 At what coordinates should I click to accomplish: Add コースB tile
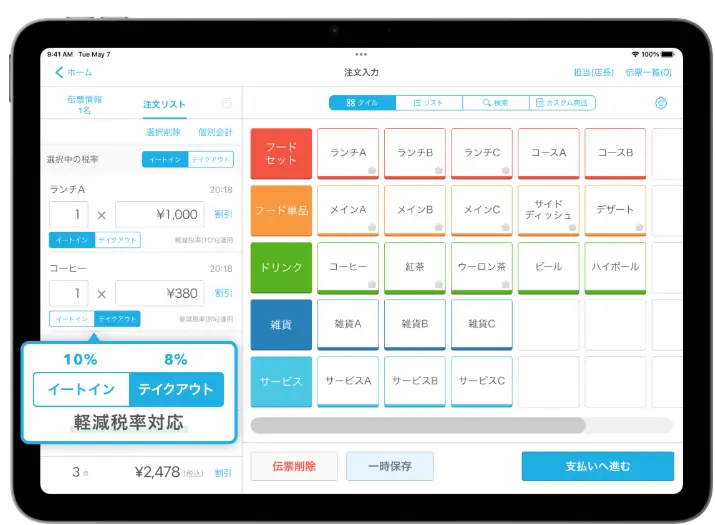(x=616, y=154)
